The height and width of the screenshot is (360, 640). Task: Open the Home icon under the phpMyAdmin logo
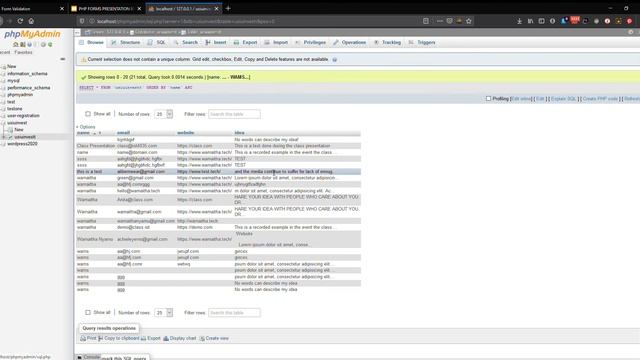[x=16, y=44]
